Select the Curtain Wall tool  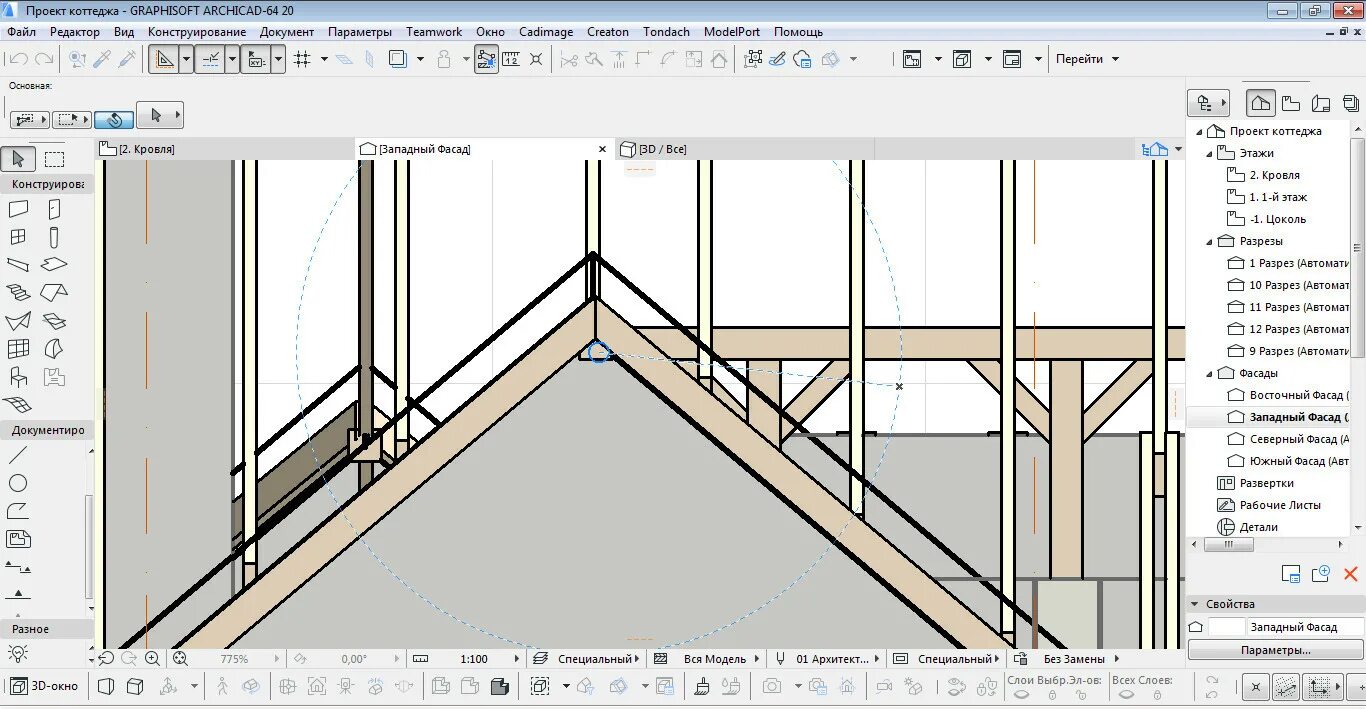18,349
